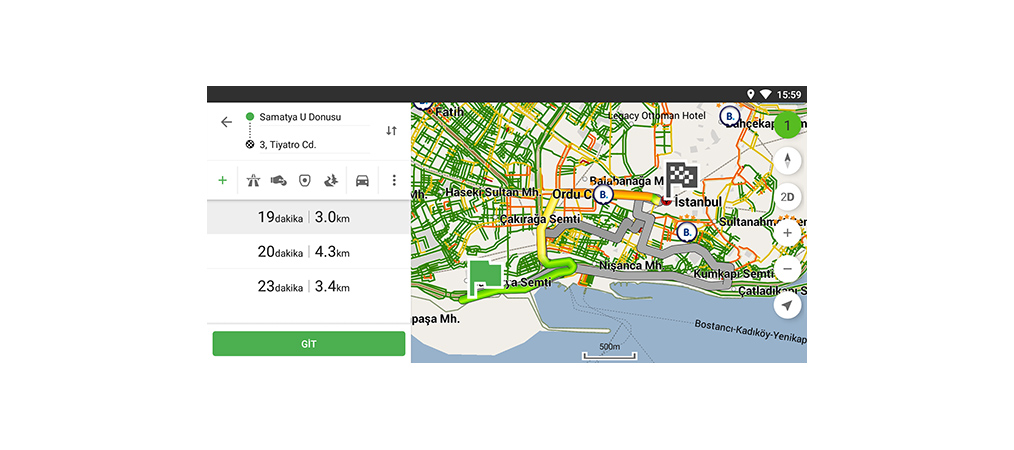Switch map to 2D view
The height and width of the screenshot is (450, 1014).
point(788,196)
